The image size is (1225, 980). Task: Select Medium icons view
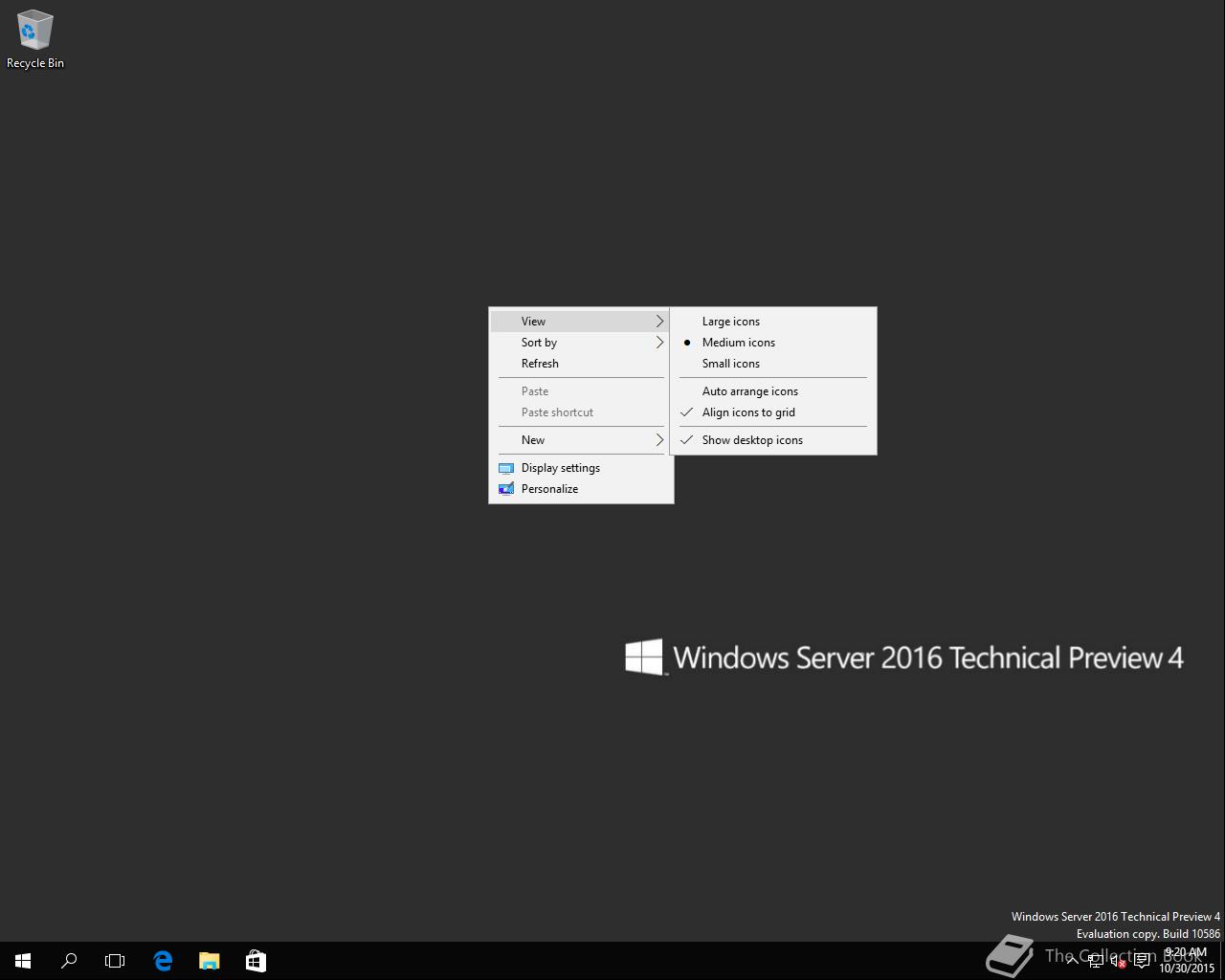[x=773, y=343]
